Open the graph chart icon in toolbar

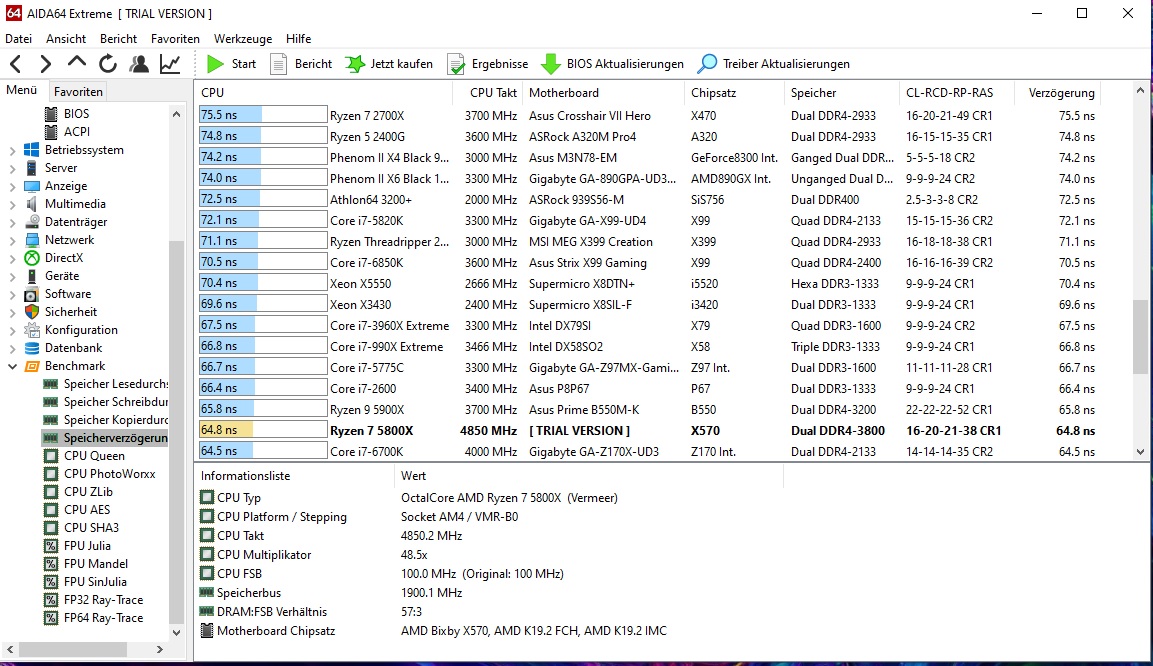(171, 64)
